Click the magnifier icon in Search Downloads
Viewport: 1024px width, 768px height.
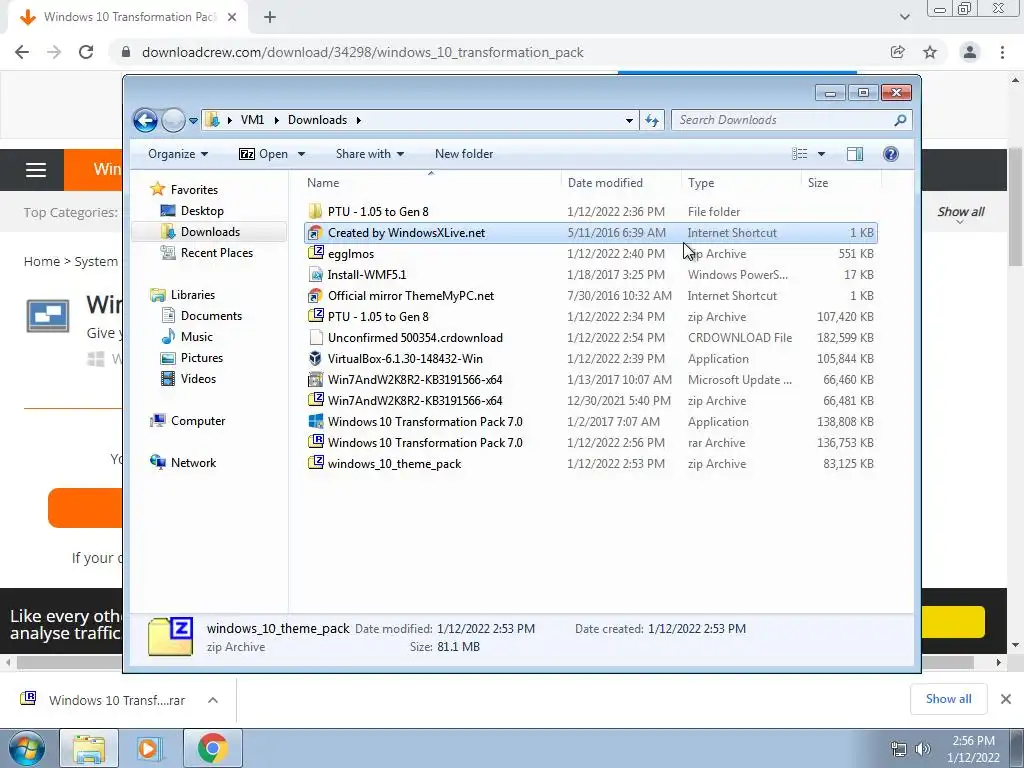[900, 120]
